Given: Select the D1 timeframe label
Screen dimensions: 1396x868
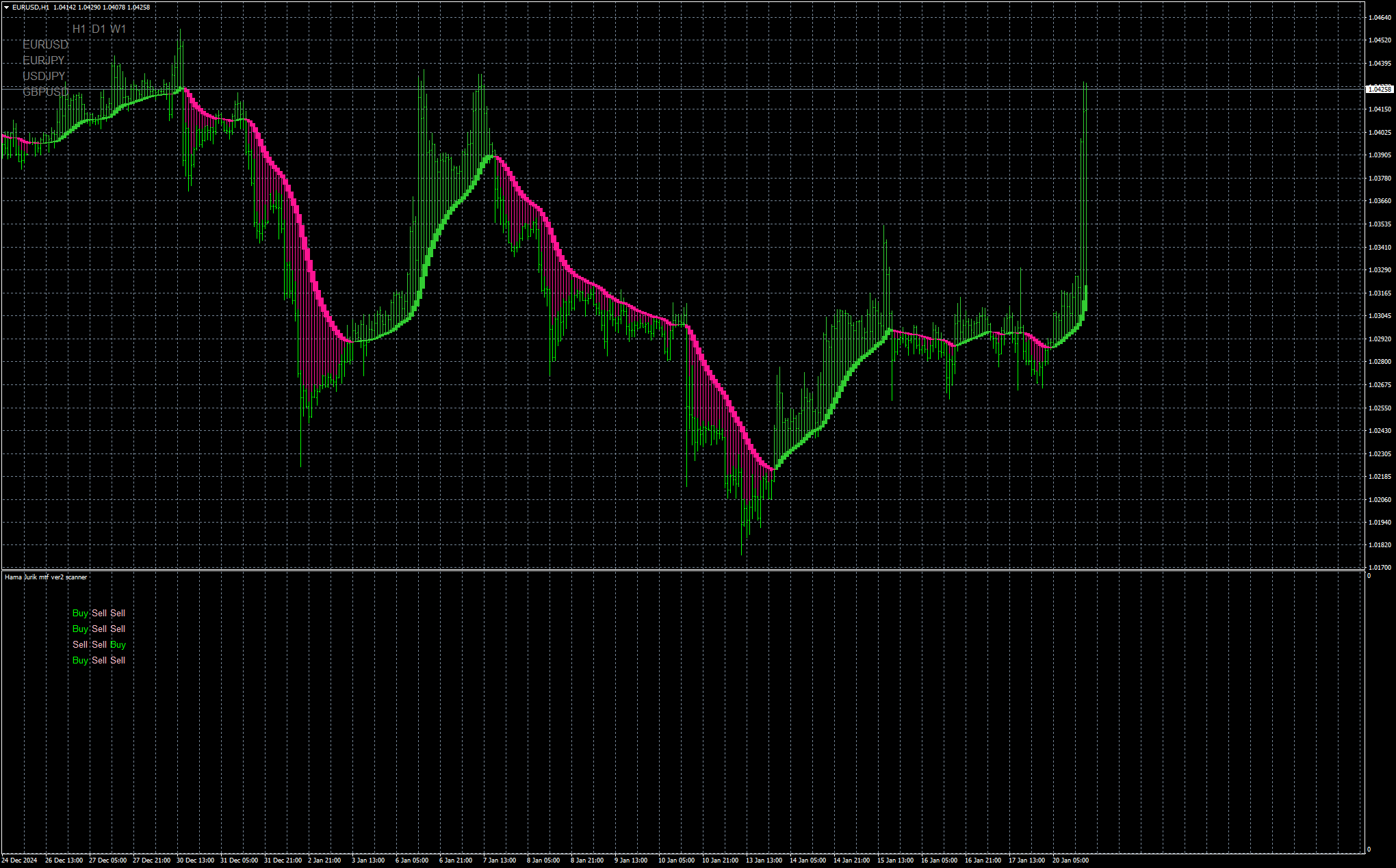Looking at the screenshot, I should [99, 29].
